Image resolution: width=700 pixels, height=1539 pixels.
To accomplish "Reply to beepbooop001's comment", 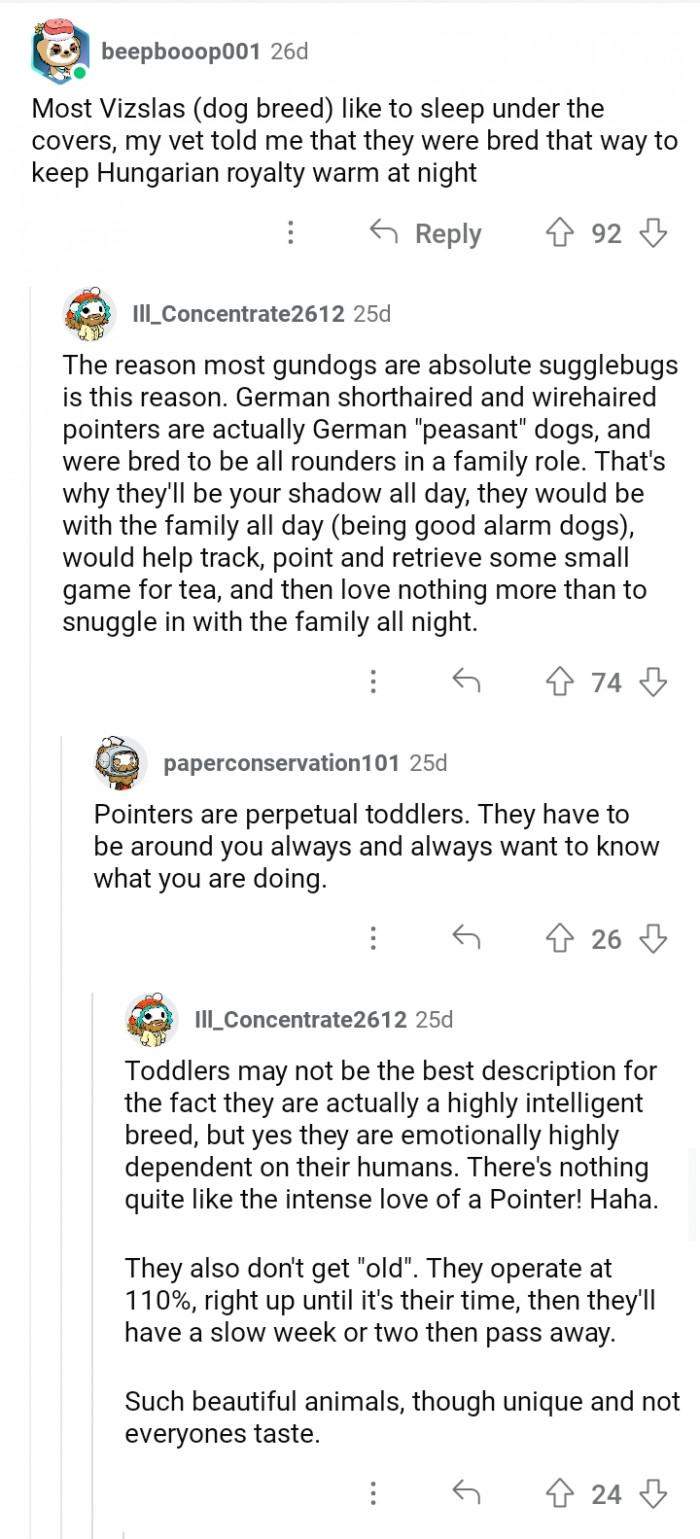I will (426, 234).
